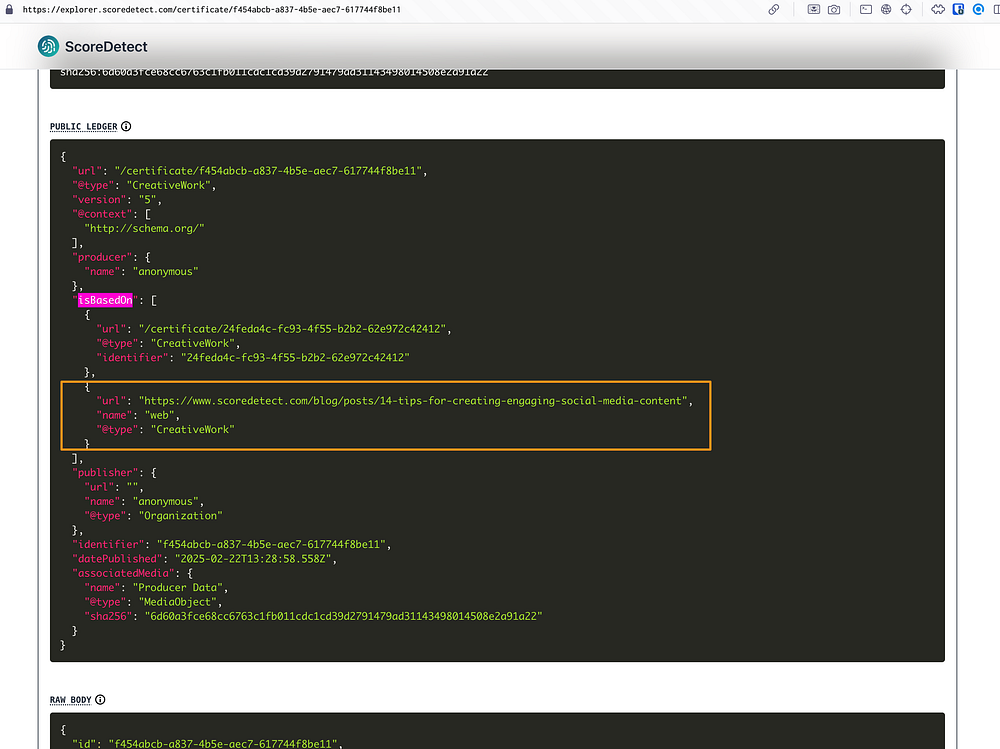The height and width of the screenshot is (749, 1000).
Task: Click the info icon beside RAW BODY
Action: [x=100, y=700]
